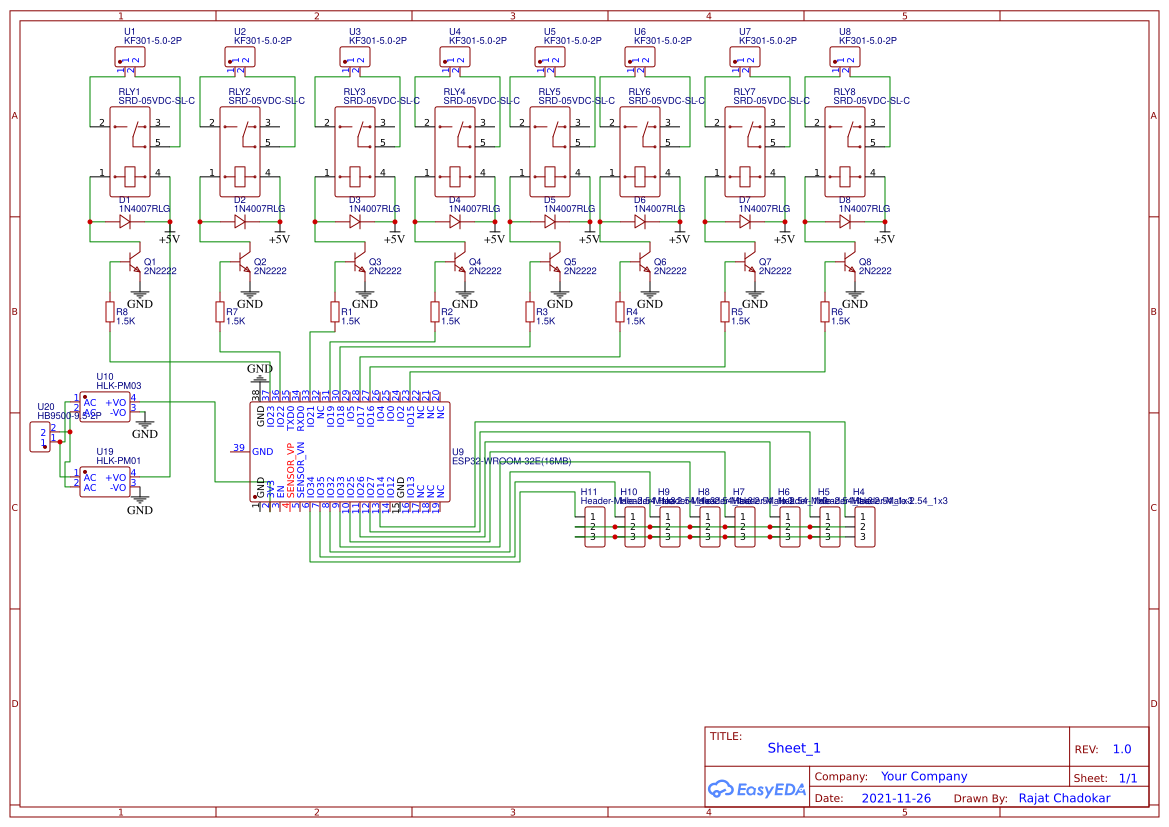Screen dimensions: 1169x827
Task: Select the U20 two-pin input connector
Action: click(42, 437)
